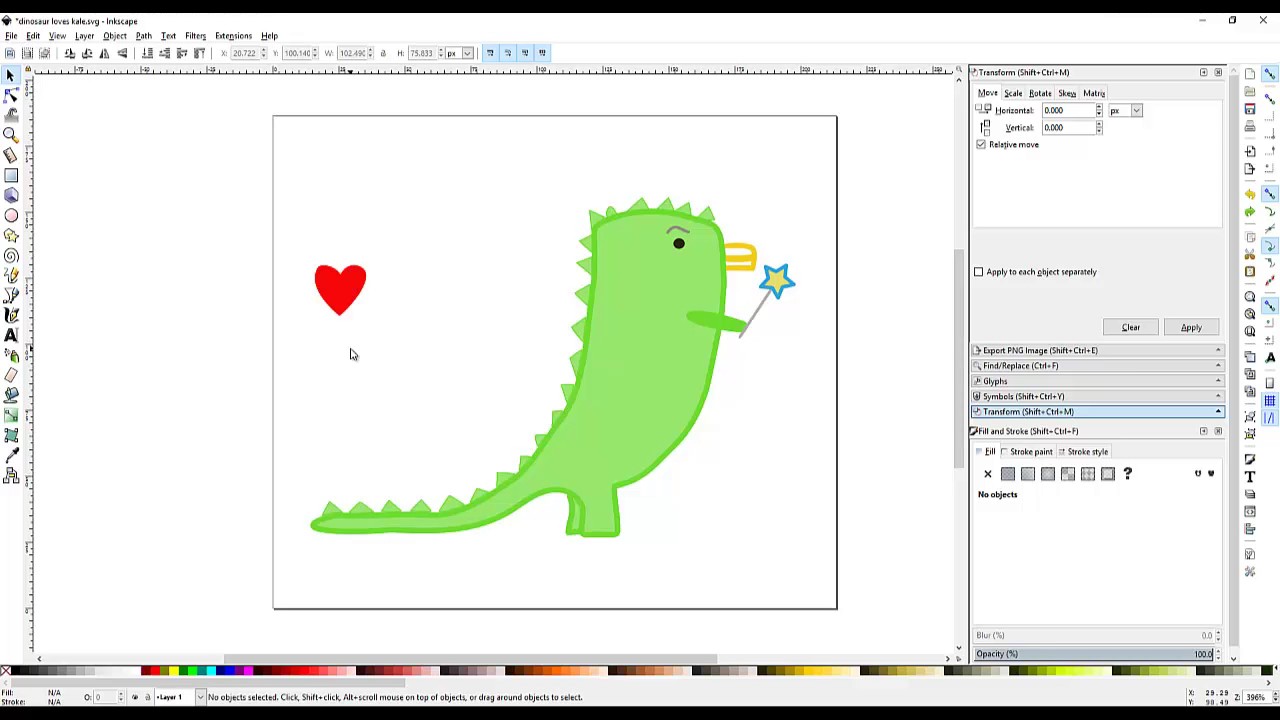Open the Help menu
The width and height of the screenshot is (1280, 720).
(269, 36)
